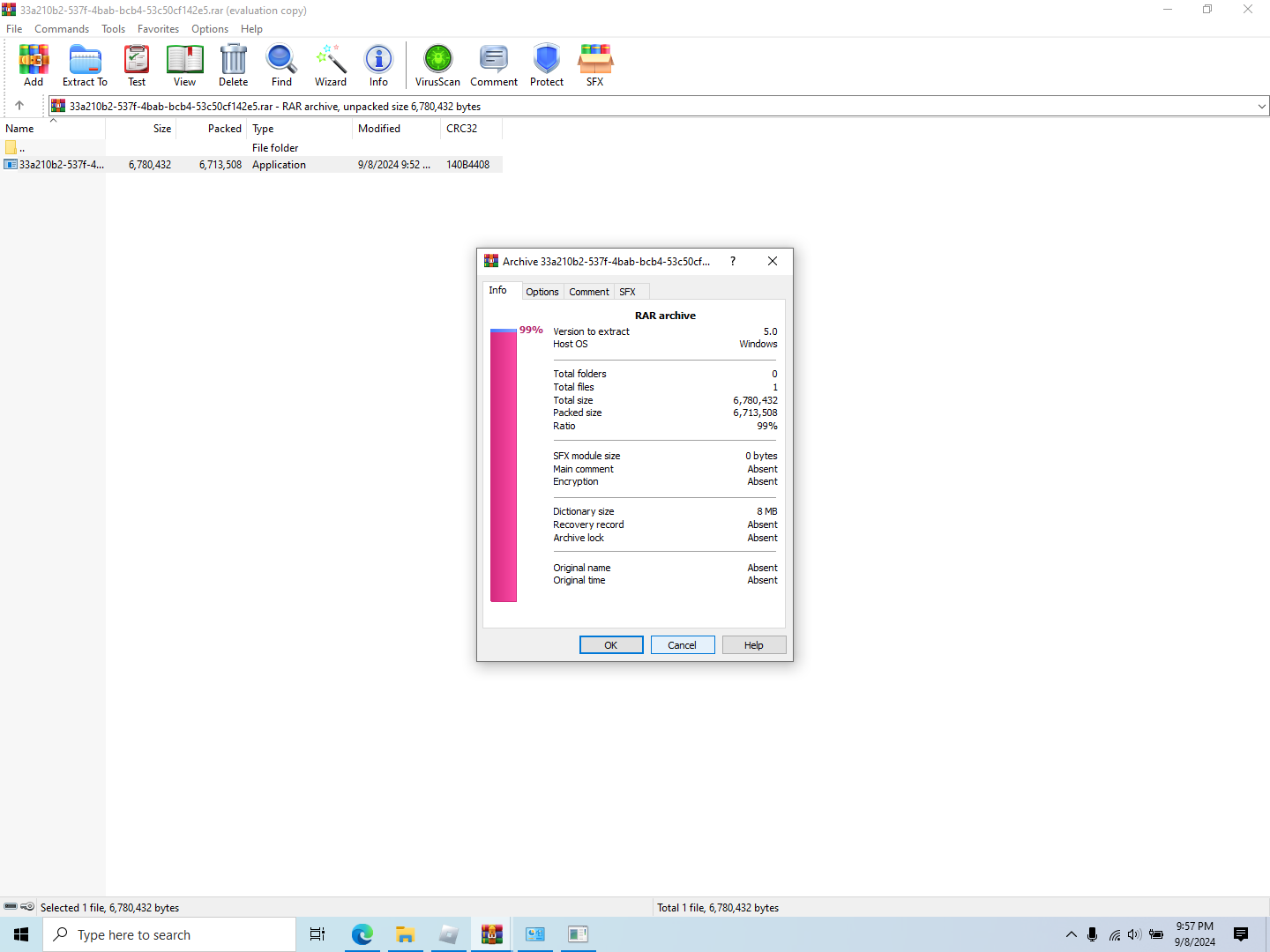This screenshot has width=1270, height=952.
Task: Click the Help button in dialog
Action: [754, 645]
